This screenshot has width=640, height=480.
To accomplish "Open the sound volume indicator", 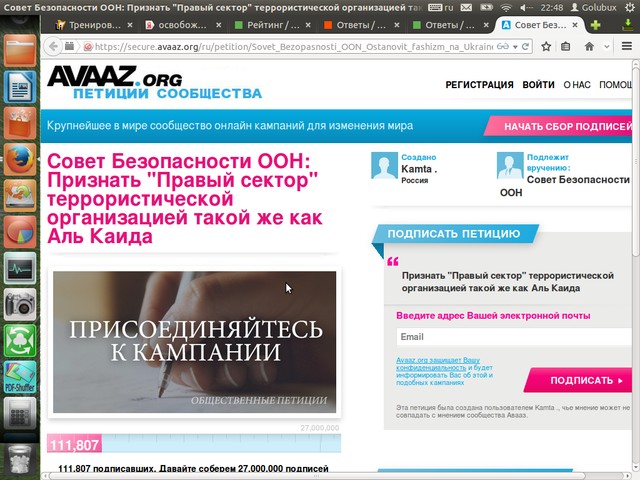I will pos(526,7).
